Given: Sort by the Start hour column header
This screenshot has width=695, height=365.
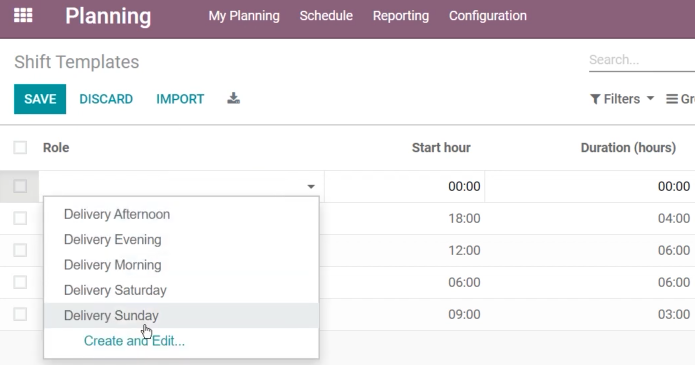Looking at the screenshot, I should click(441, 147).
